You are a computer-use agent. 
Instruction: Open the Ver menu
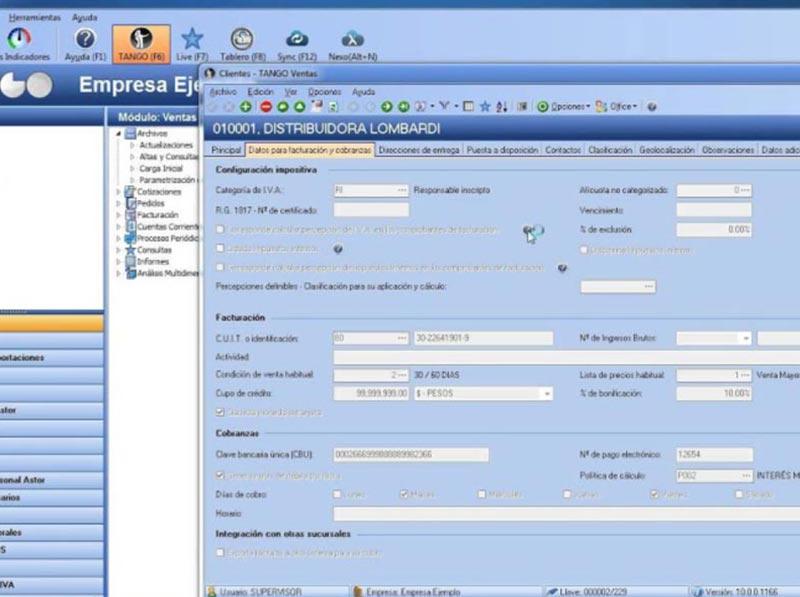(x=291, y=92)
